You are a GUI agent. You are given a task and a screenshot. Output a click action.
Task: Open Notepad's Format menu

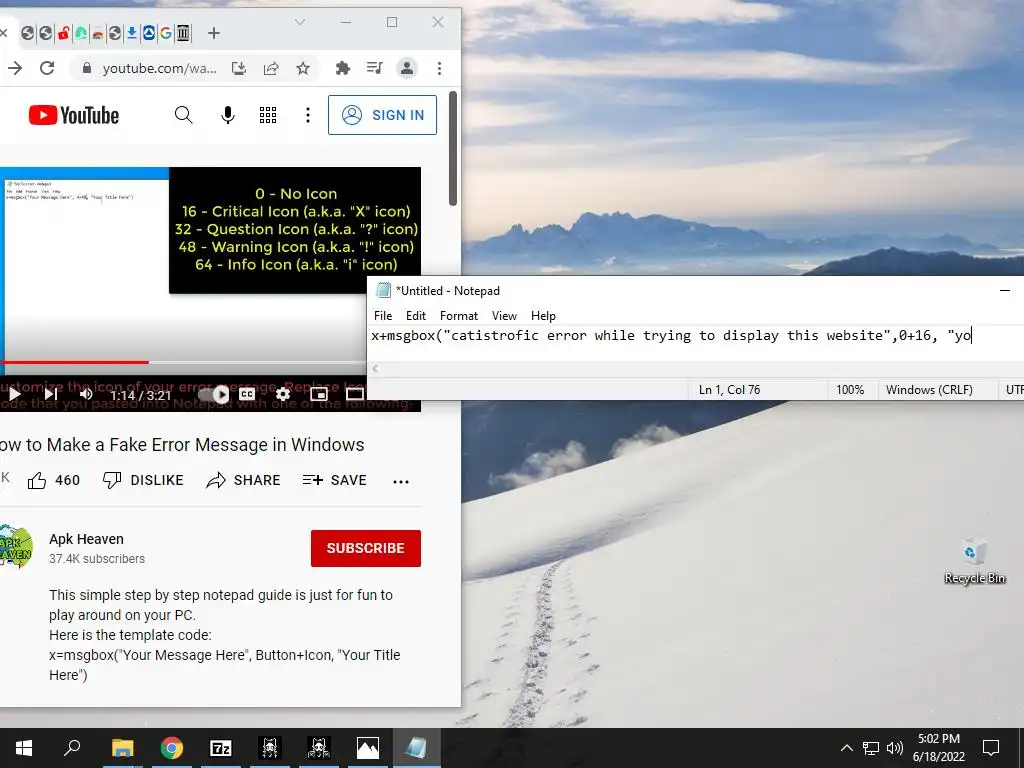[x=458, y=315]
